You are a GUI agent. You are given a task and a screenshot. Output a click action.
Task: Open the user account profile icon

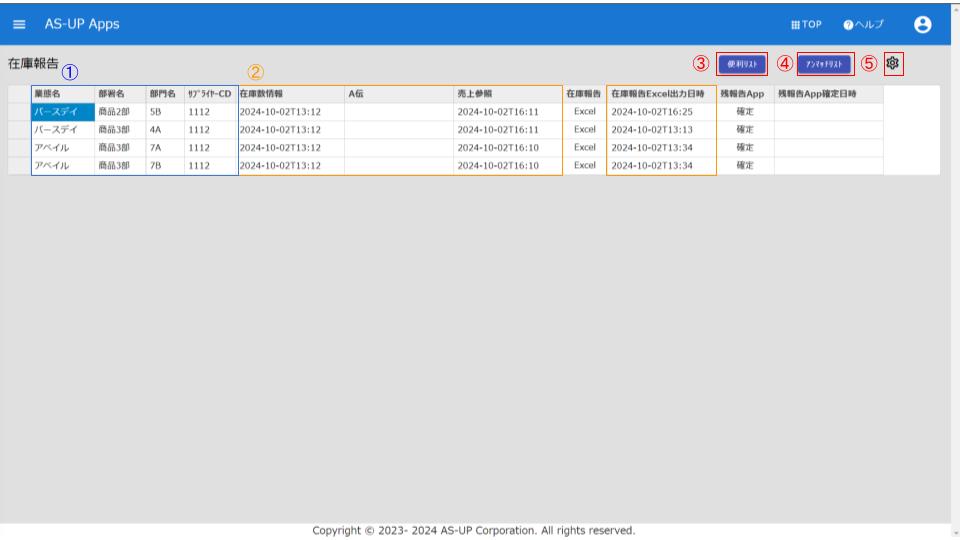pos(922,24)
